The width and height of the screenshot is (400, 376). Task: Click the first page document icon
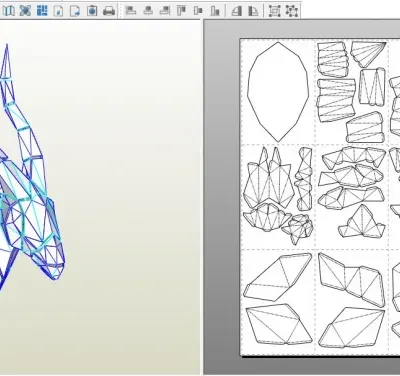click(59, 11)
